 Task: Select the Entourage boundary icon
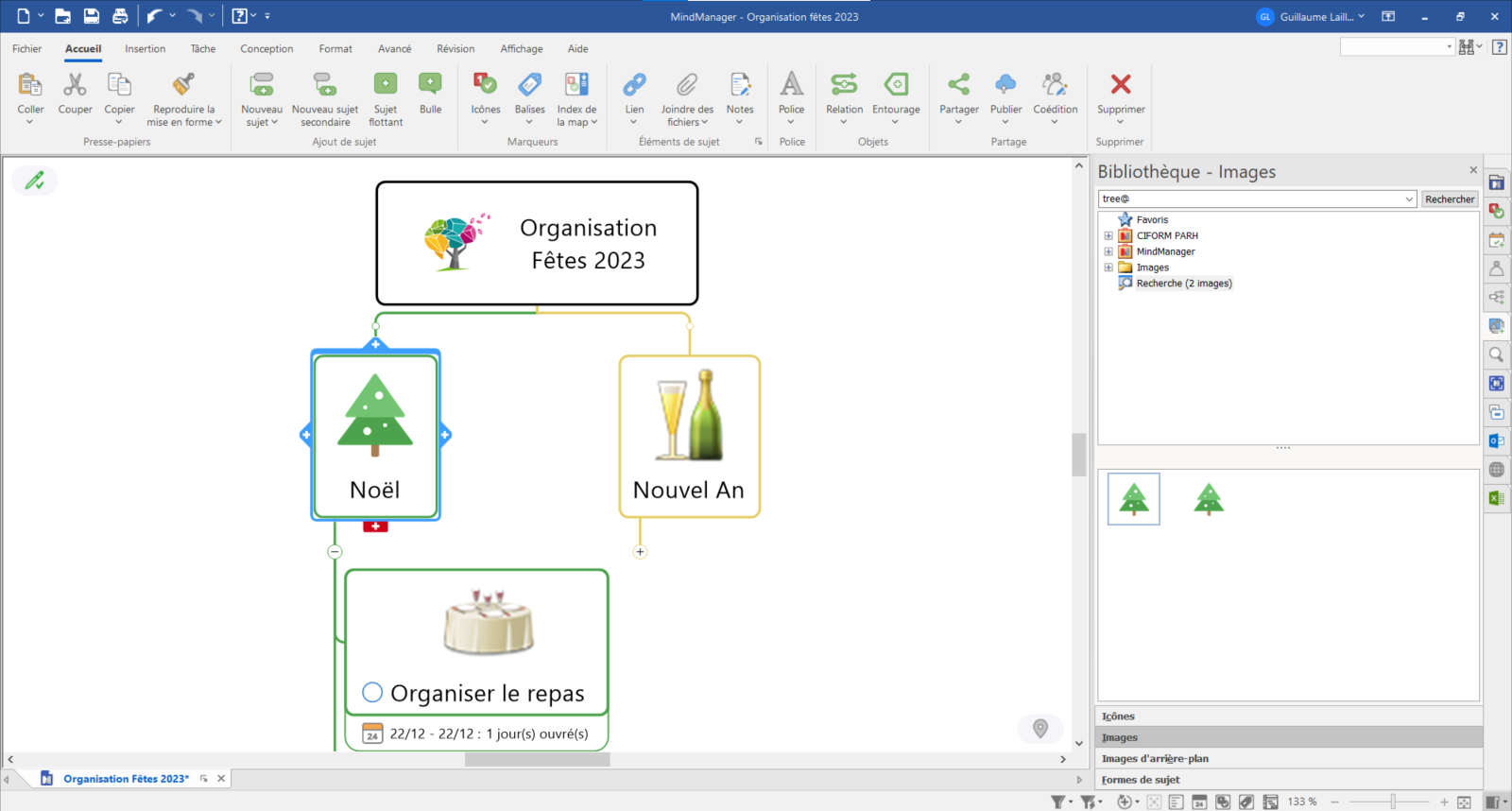click(895, 85)
